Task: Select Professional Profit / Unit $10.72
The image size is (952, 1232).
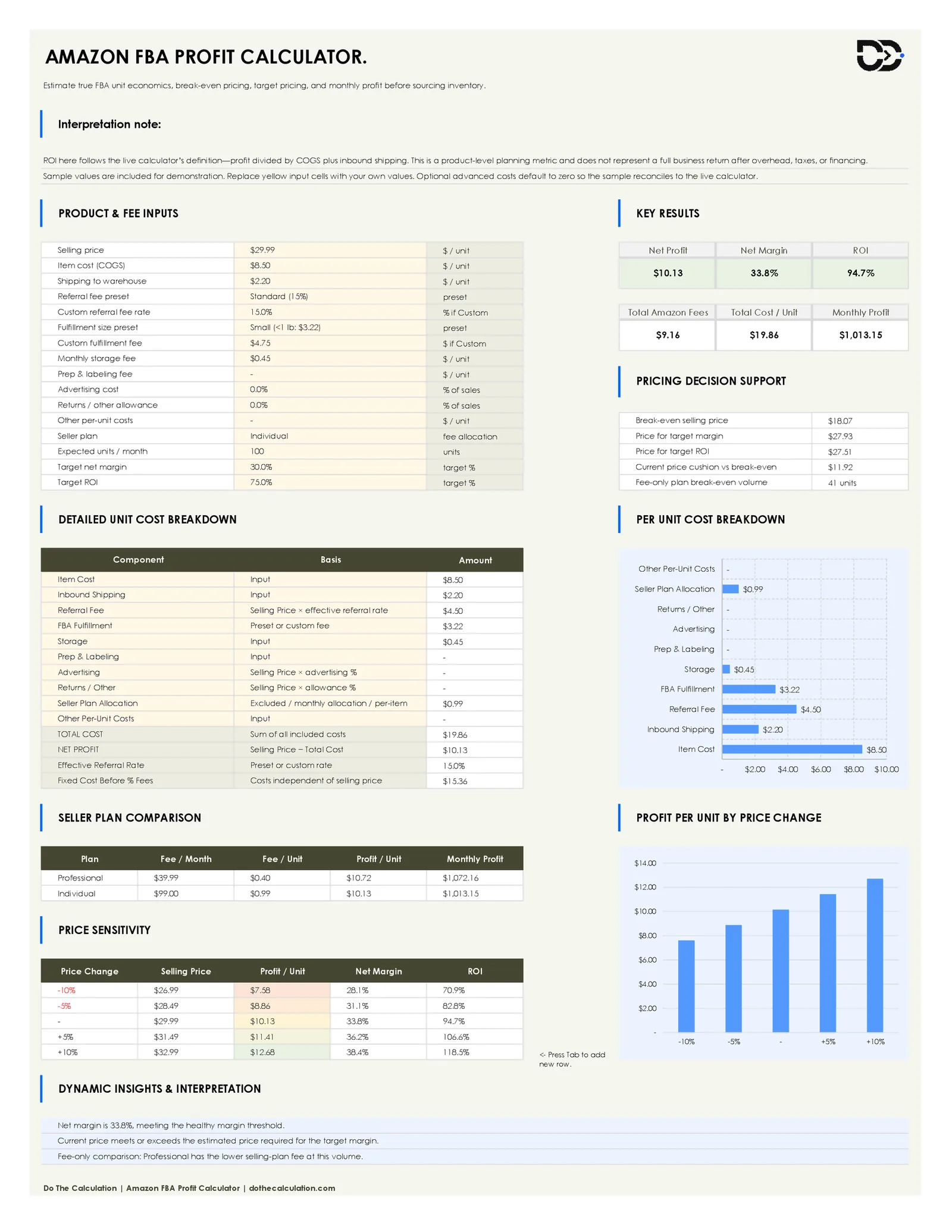Action: click(378, 878)
